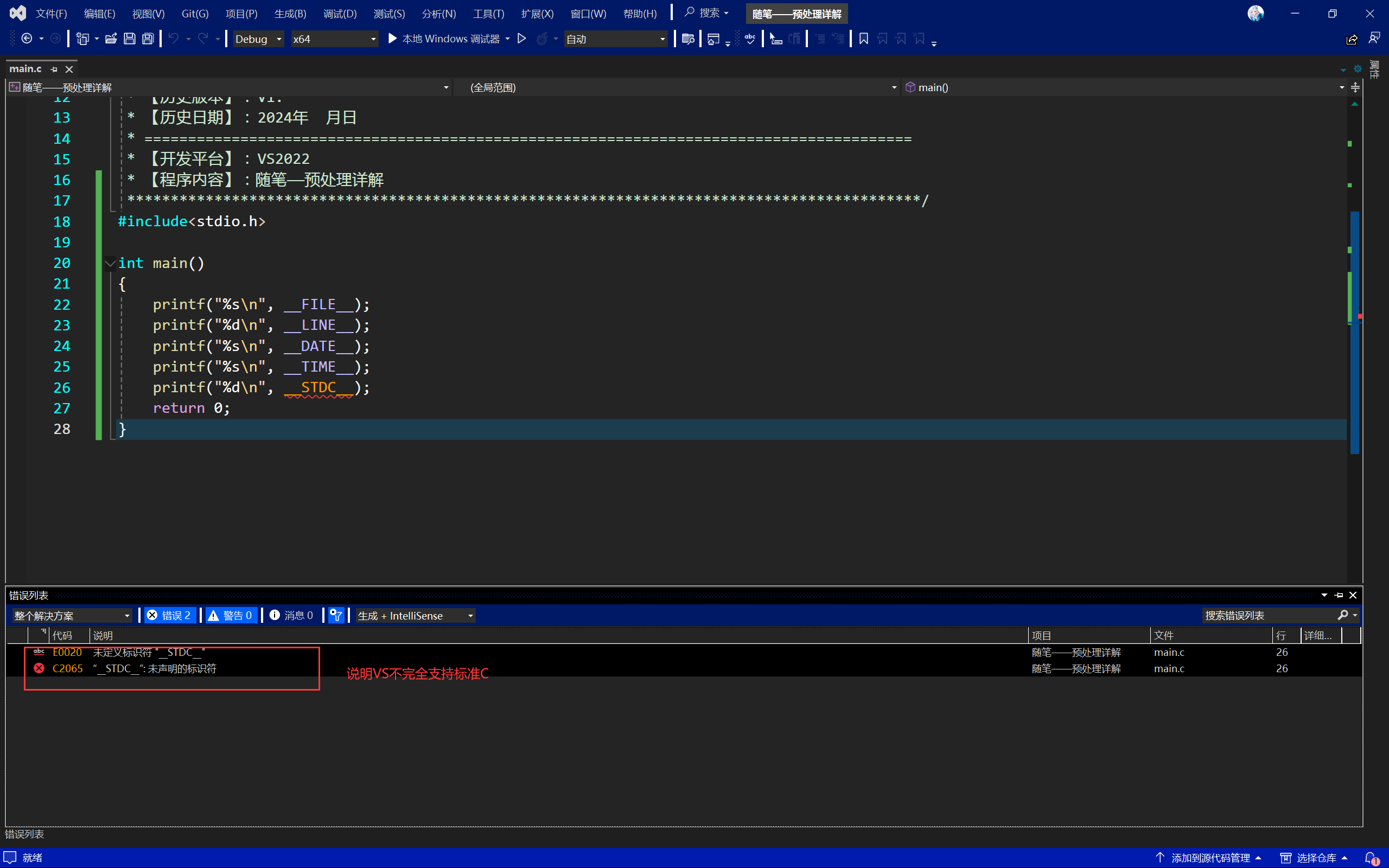The image size is (1389, 868).
Task: Click the redo arrow icon
Action: coord(202,39)
